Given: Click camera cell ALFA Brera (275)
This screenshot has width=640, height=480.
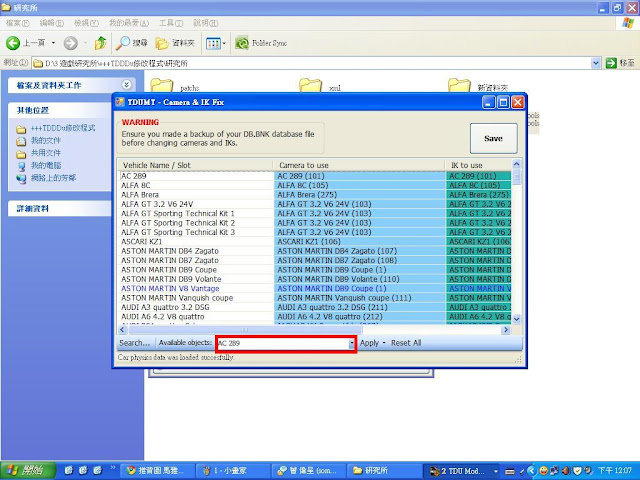Looking at the screenshot, I should (x=360, y=195).
